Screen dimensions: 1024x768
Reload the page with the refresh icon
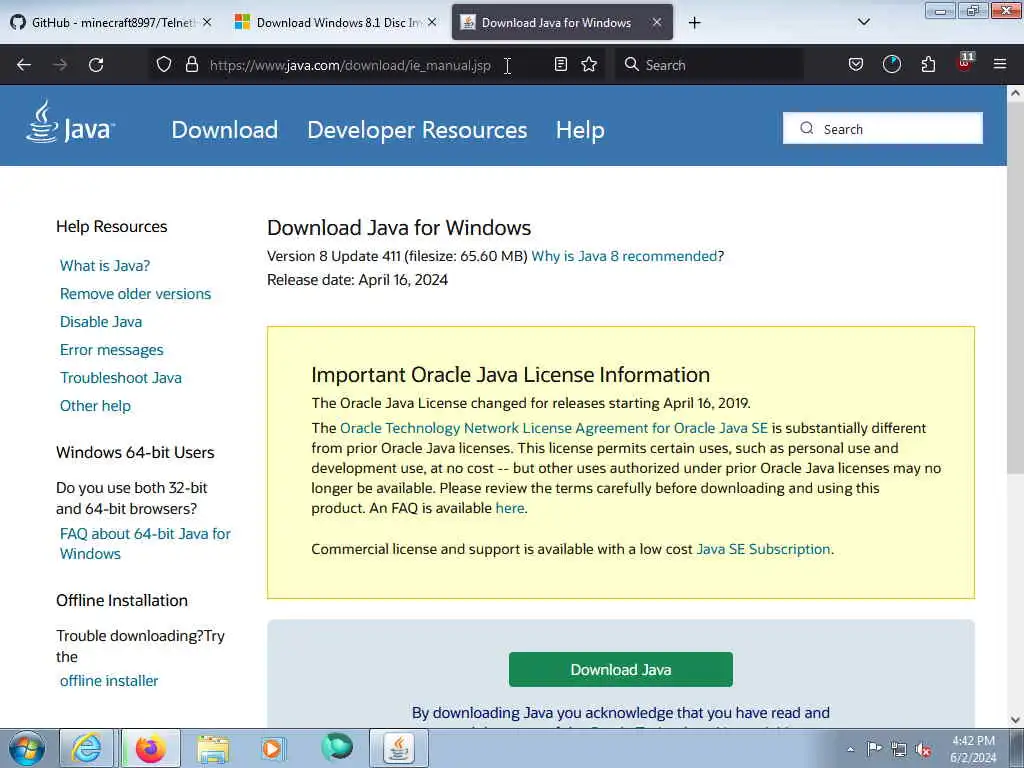pyautogui.click(x=96, y=65)
